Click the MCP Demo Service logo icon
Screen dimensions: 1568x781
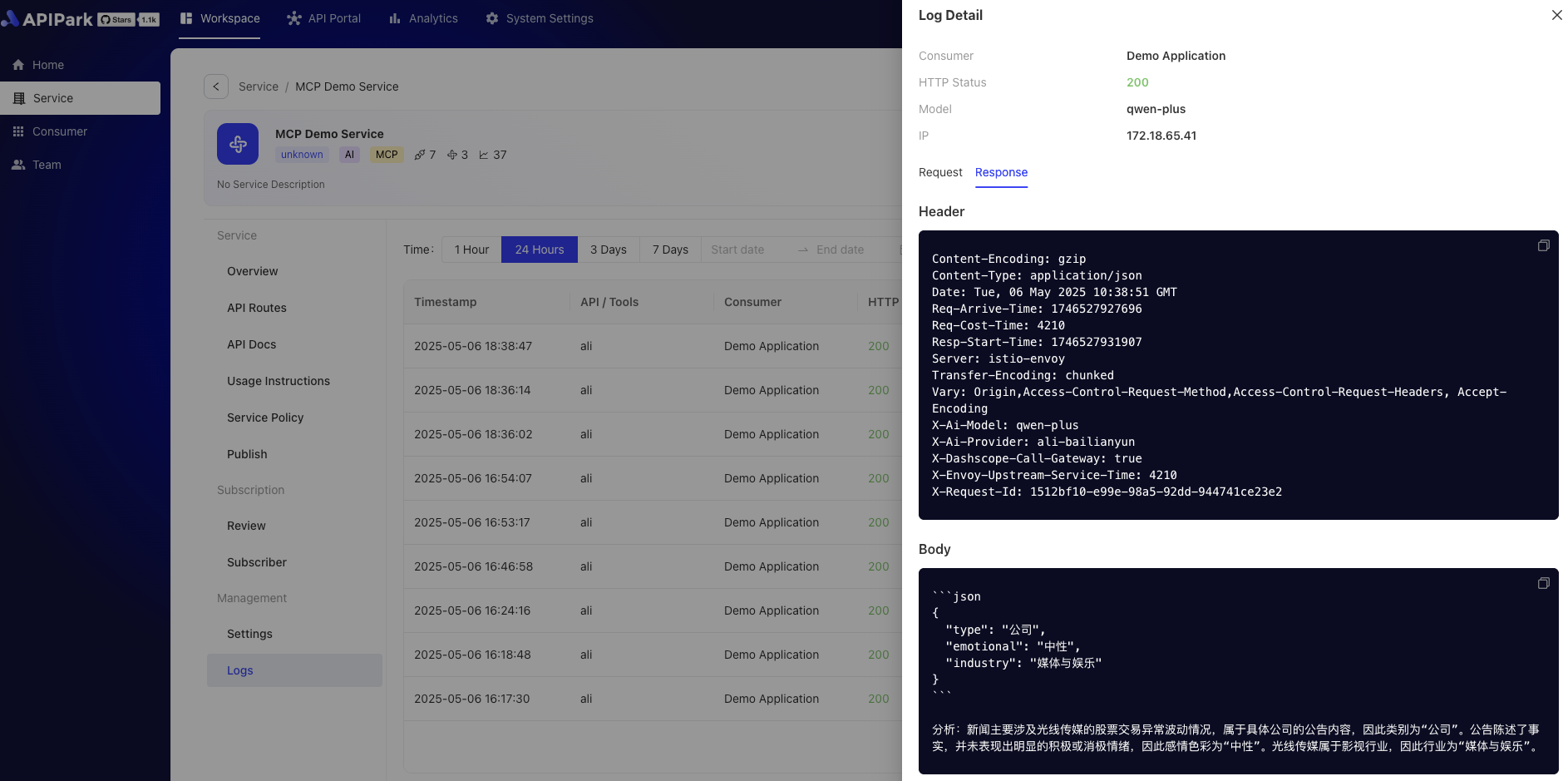point(238,144)
